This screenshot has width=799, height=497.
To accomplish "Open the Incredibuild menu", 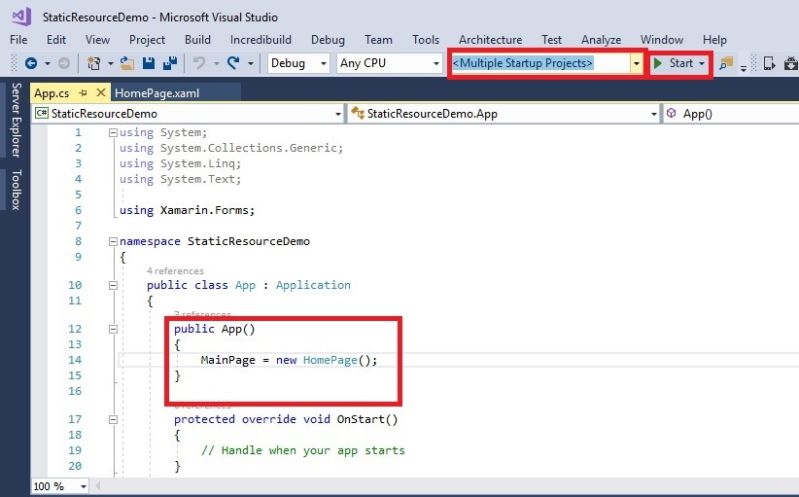I will [261, 40].
